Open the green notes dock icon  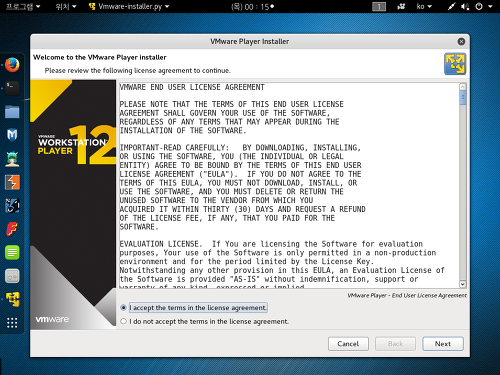tap(12, 252)
